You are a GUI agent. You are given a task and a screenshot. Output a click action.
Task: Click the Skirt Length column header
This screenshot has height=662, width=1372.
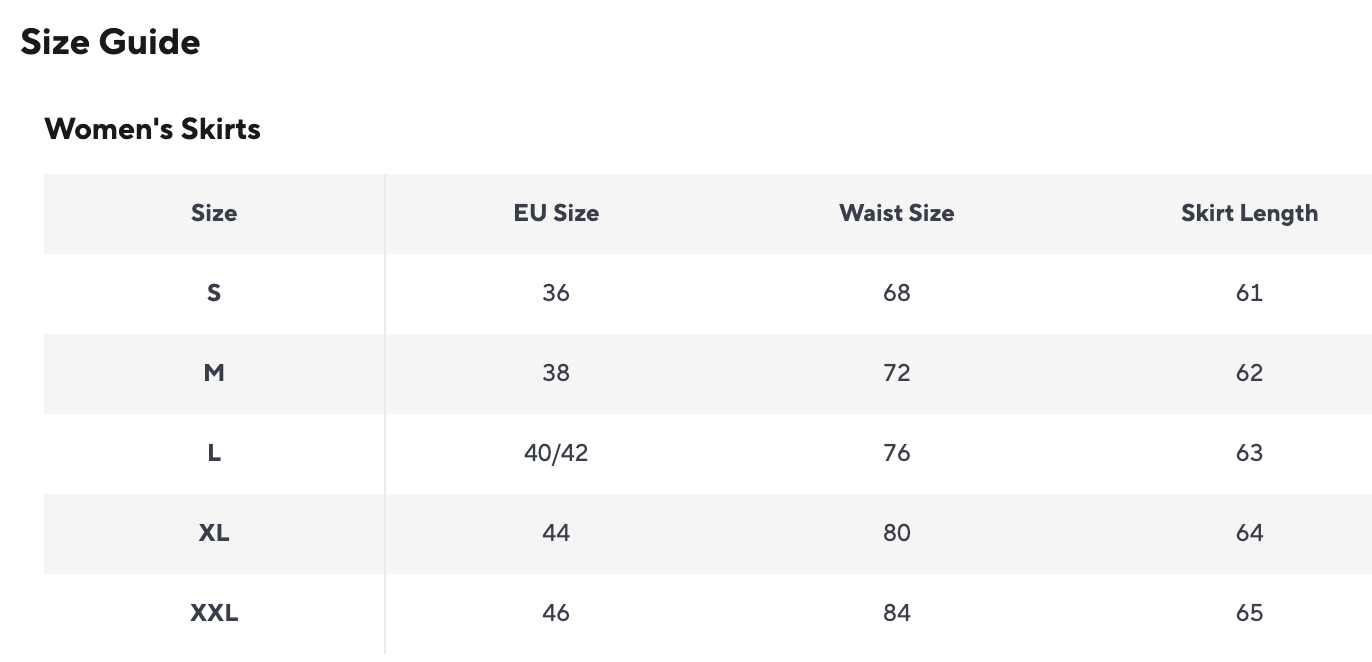1249,213
